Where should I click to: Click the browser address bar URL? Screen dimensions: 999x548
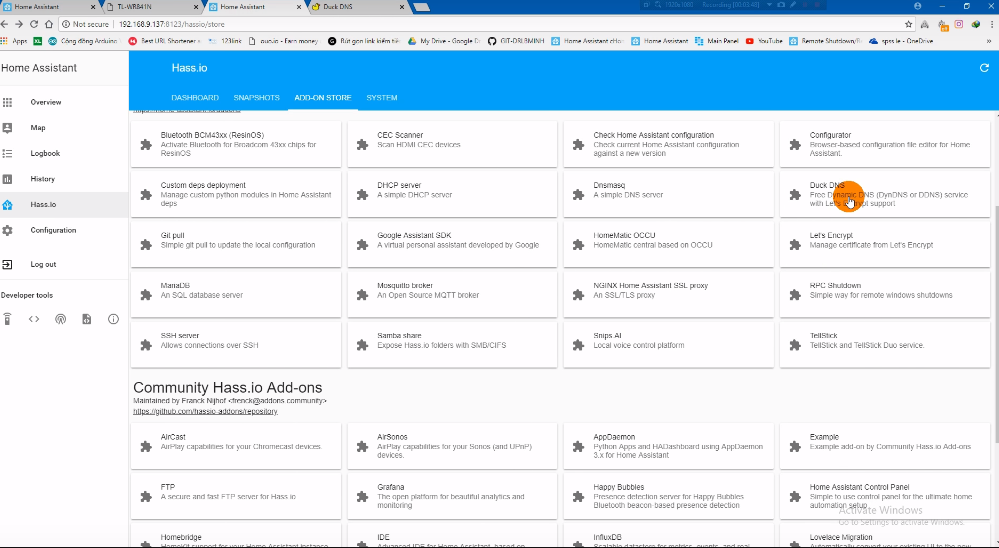coord(171,24)
